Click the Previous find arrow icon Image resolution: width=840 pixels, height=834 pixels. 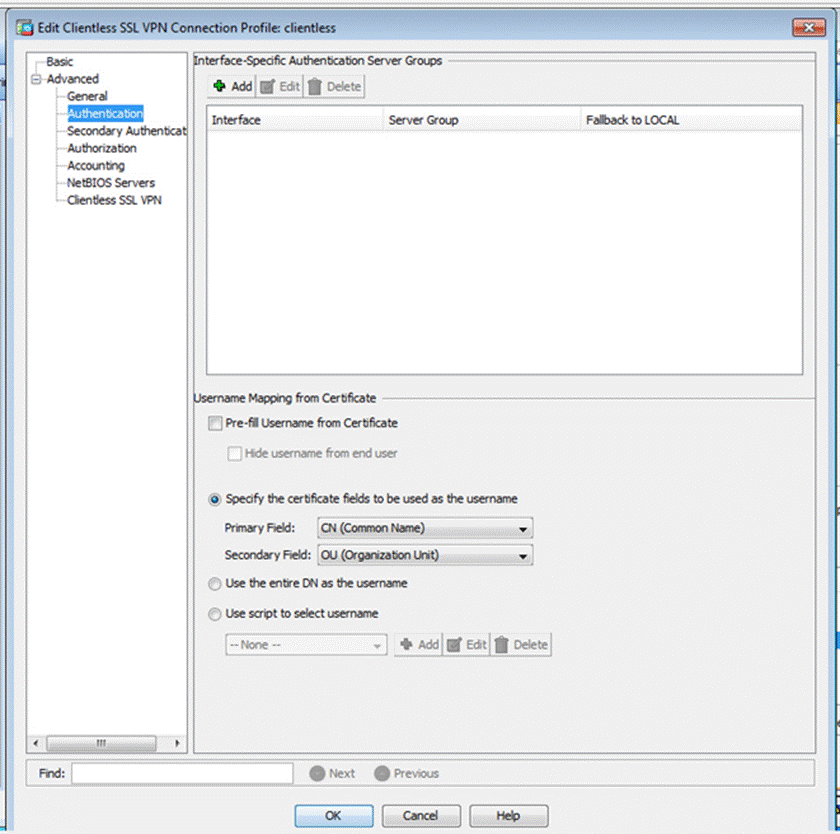click(382, 773)
